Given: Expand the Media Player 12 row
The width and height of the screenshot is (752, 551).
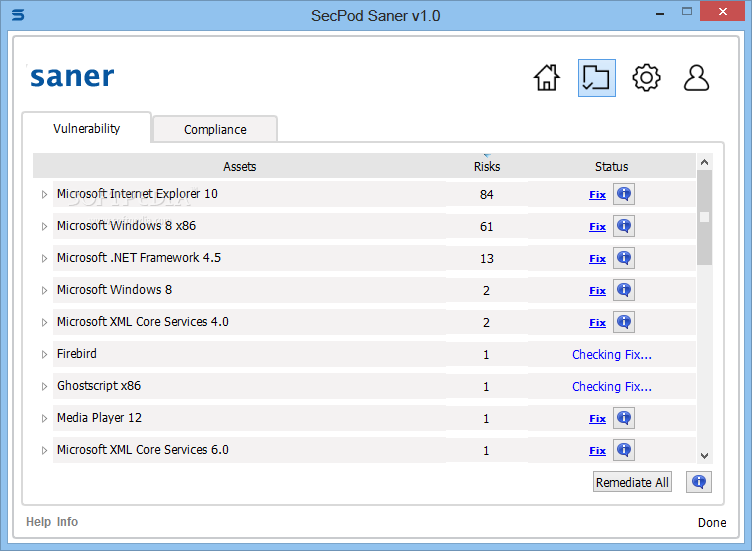Looking at the screenshot, I should click(44, 418).
